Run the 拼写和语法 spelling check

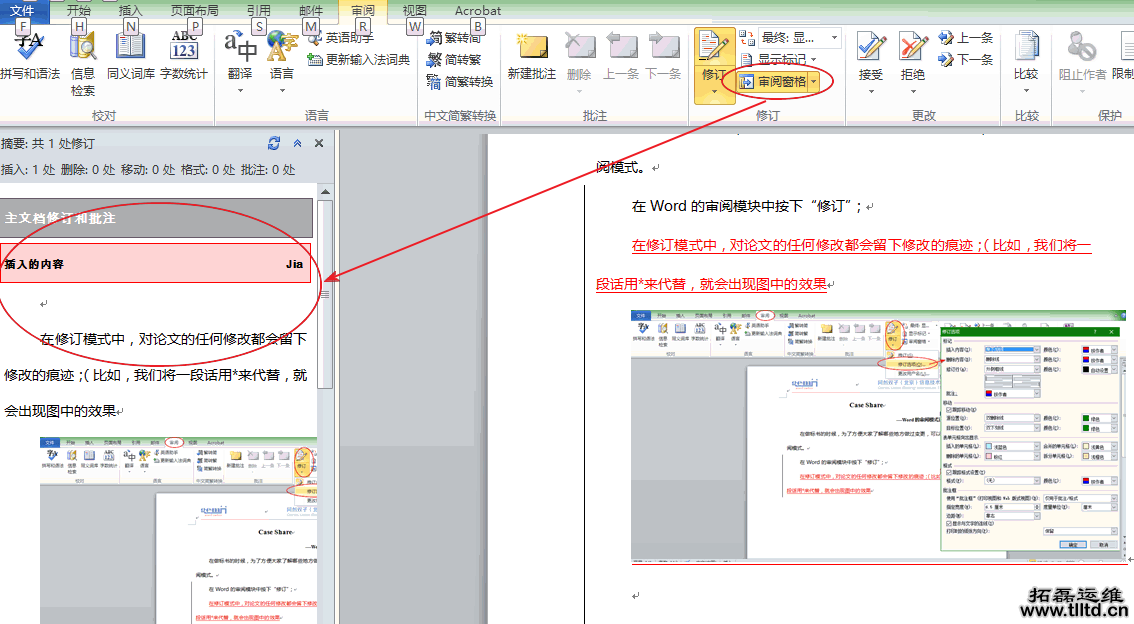point(30,50)
